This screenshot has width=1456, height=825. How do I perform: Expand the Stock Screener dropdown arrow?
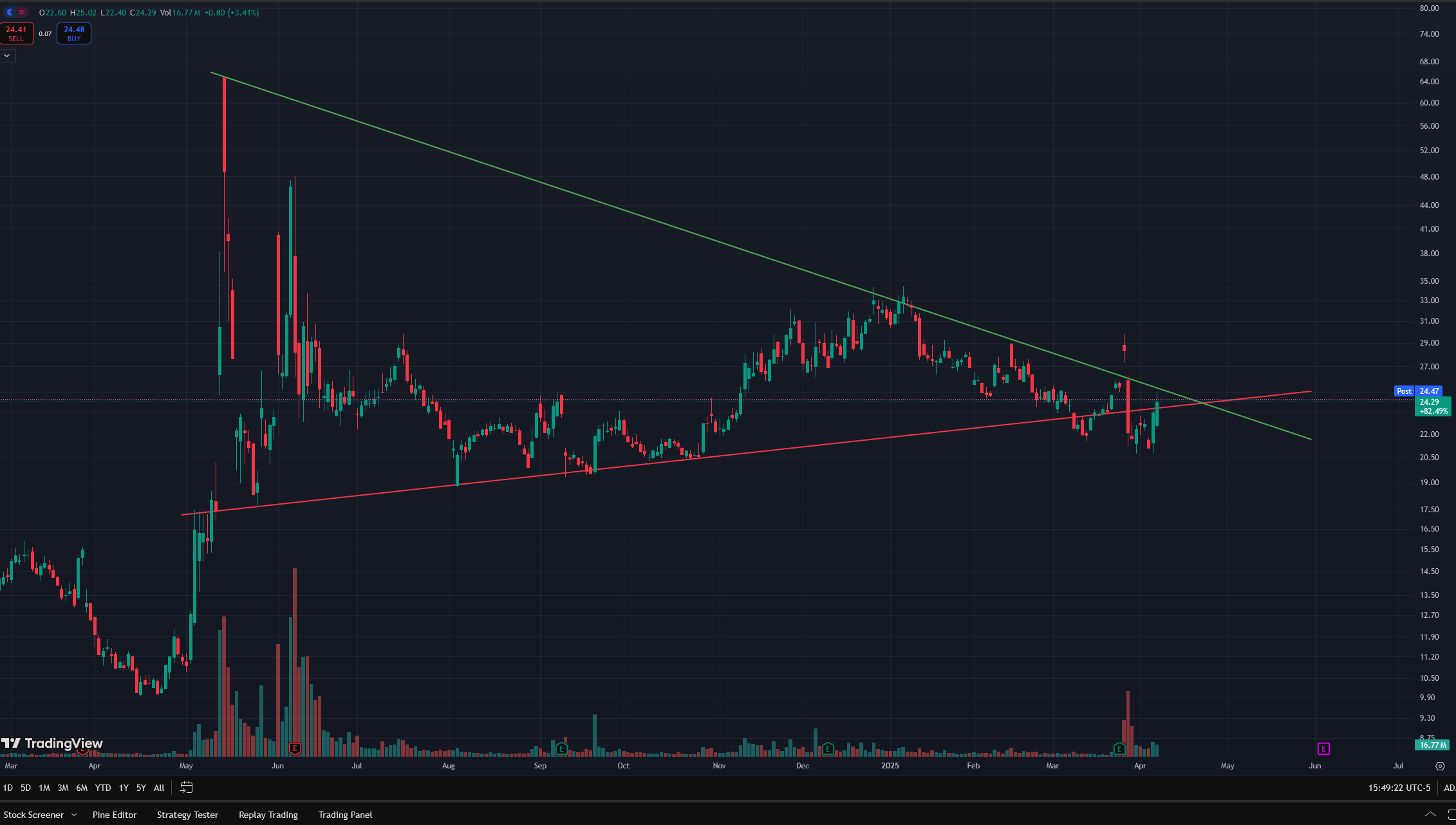tap(74, 815)
